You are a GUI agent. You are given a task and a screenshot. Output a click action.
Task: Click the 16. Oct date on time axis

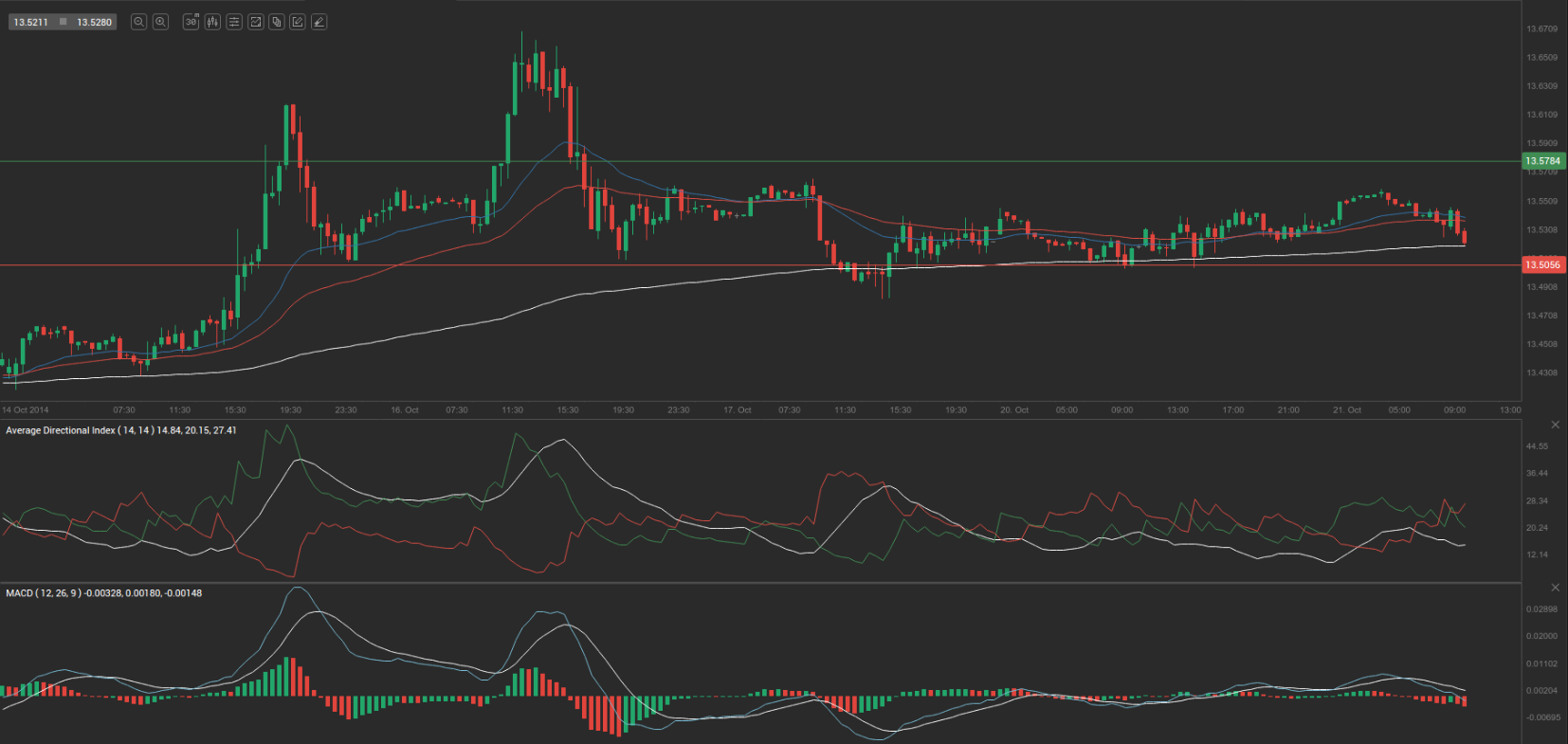(404, 410)
